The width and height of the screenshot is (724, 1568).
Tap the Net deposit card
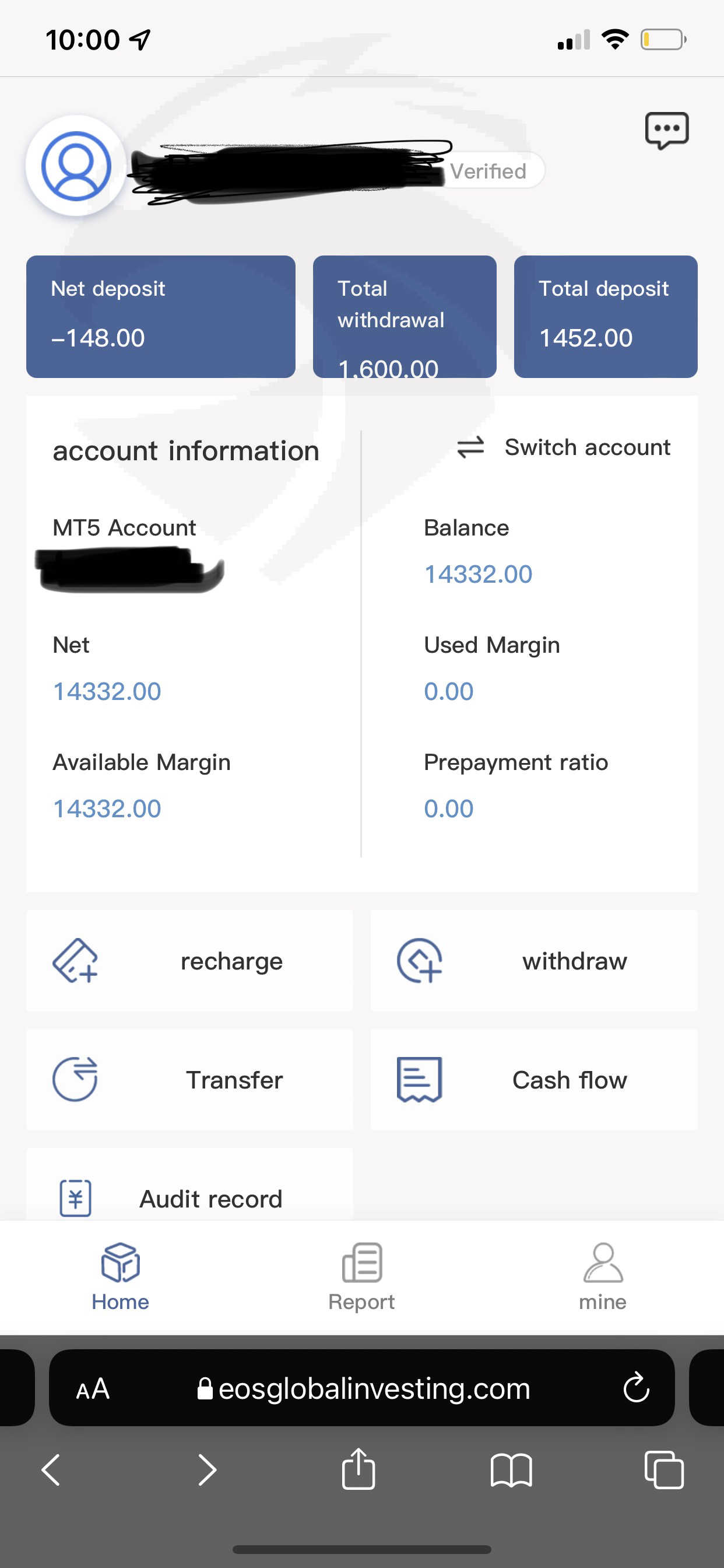pos(161,317)
